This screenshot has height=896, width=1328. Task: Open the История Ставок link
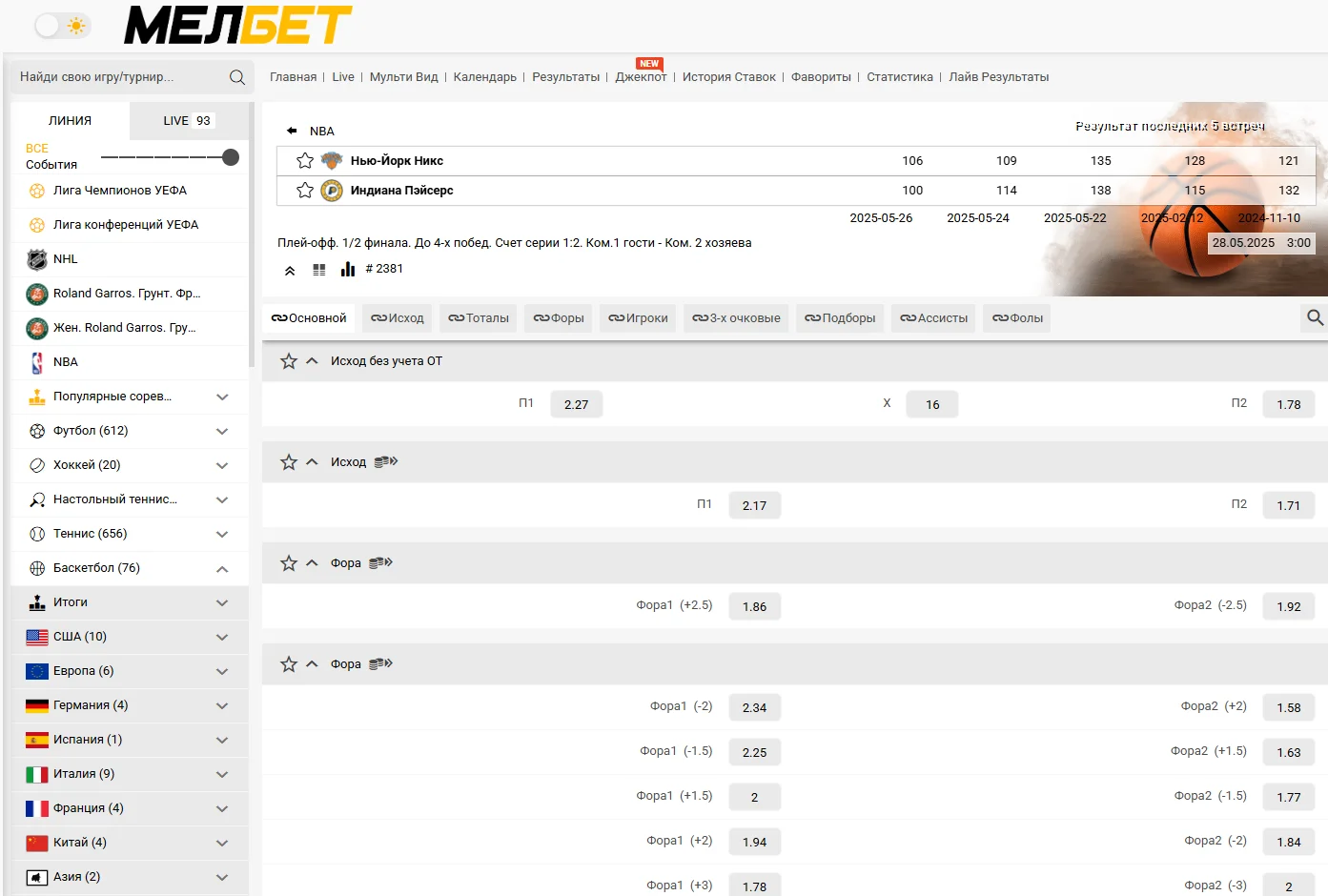[728, 77]
